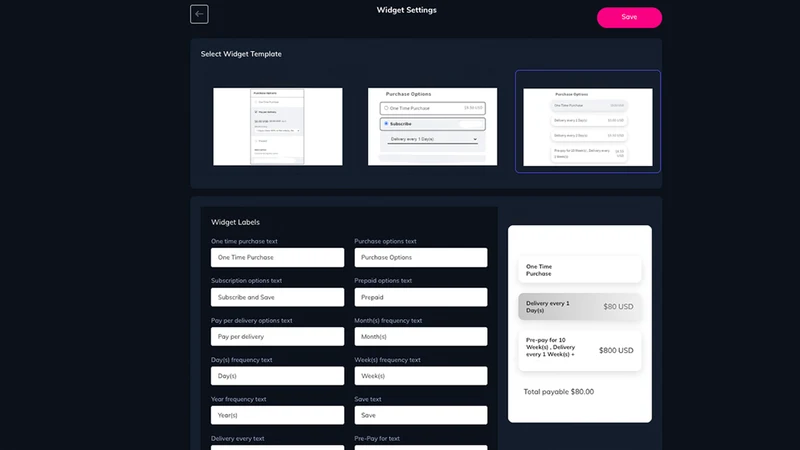Click the Widget Settings title
This screenshot has height=450, width=800.
(x=406, y=10)
